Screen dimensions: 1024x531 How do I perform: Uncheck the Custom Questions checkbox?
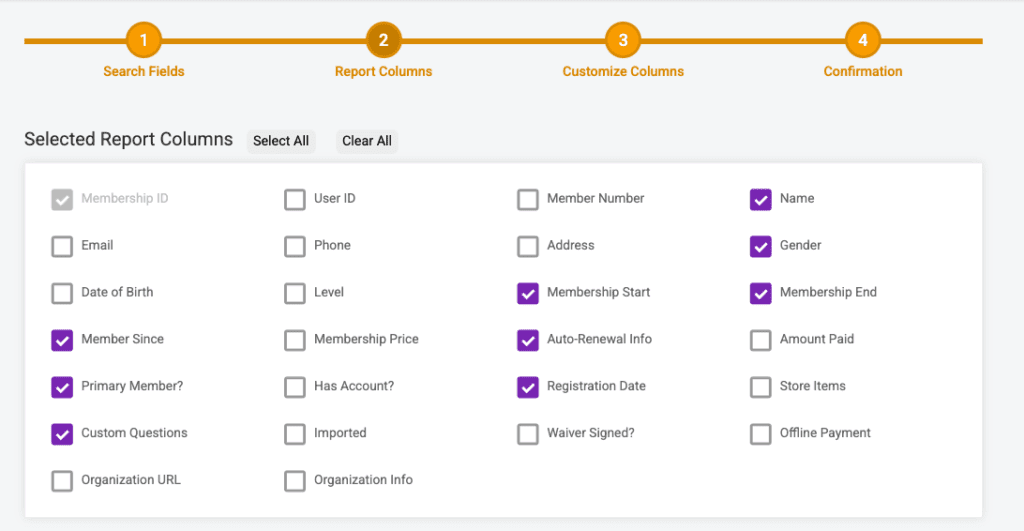pyautogui.click(x=62, y=434)
